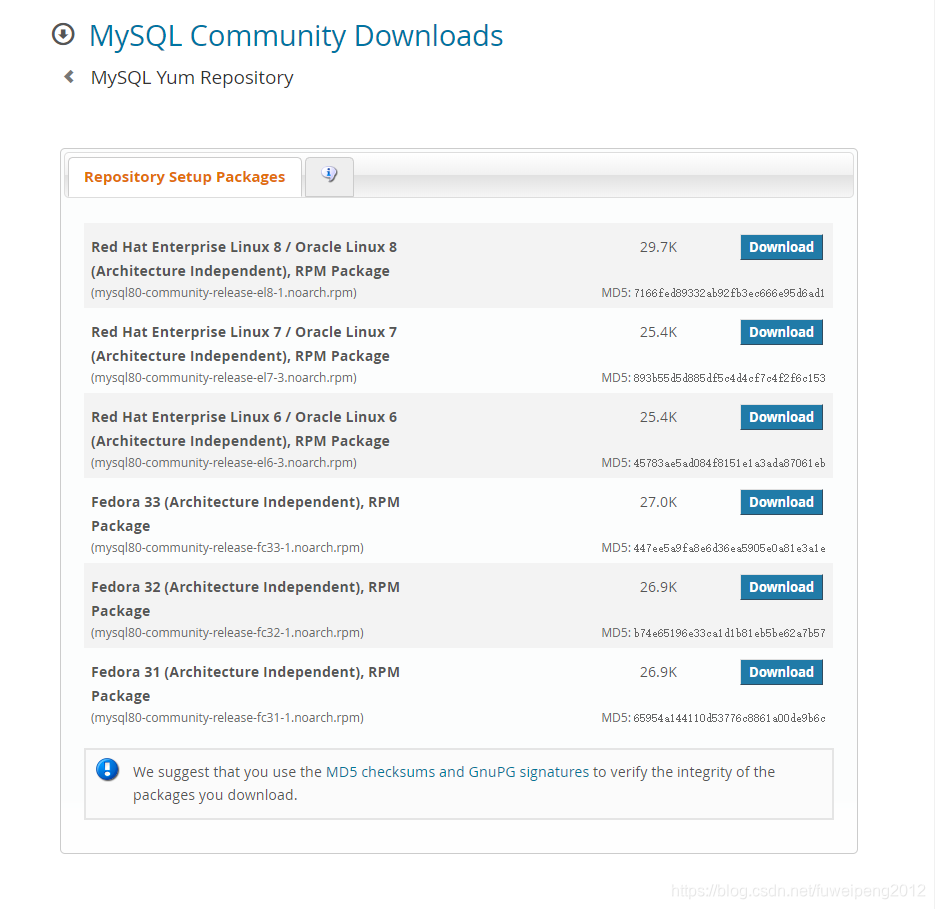This screenshot has width=935, height=909.
Task: Click the 29.7K file size value
Action: pos(658,247)
